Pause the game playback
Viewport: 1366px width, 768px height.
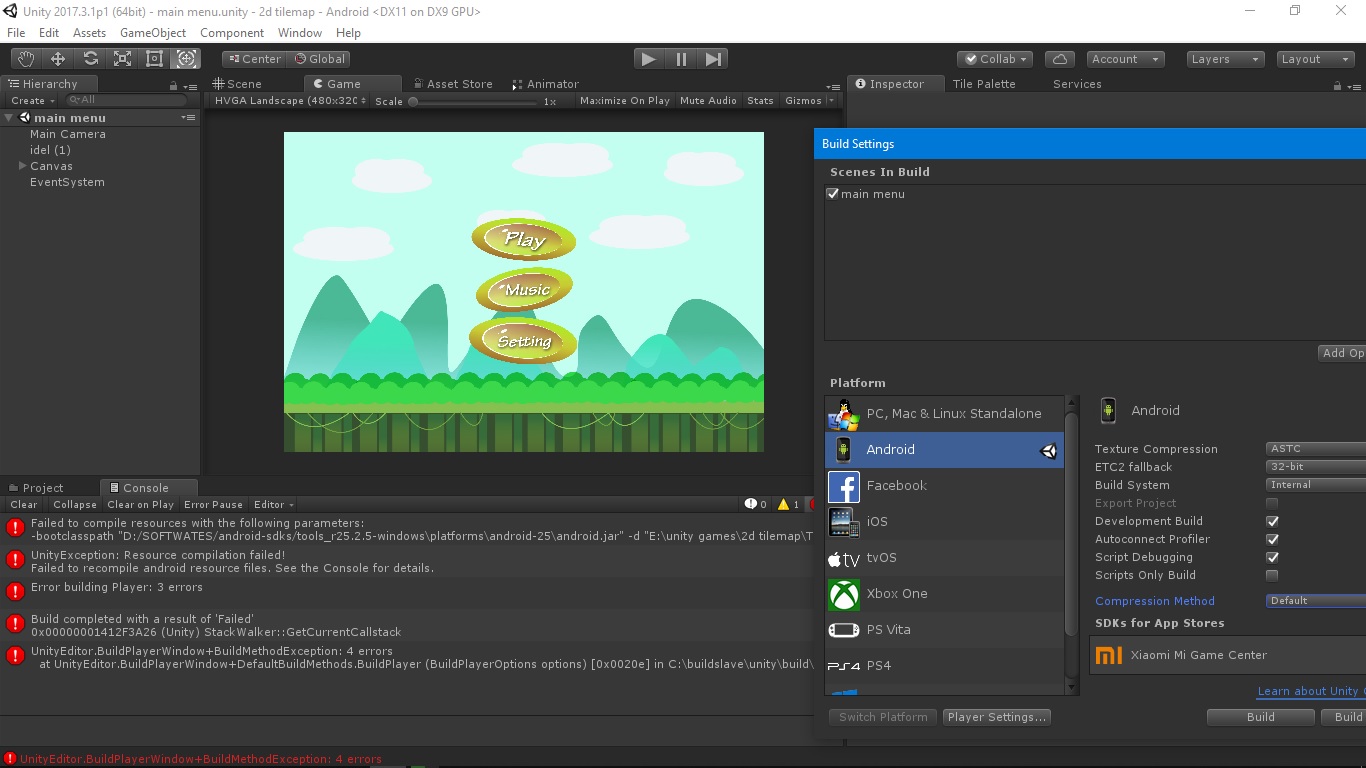click(x=681, y=59)
